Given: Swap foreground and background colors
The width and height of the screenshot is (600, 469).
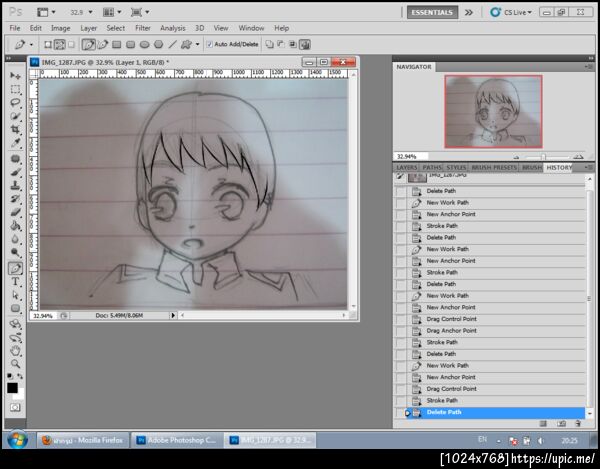Looking at the screenshot, I should [x=20, y=376].
